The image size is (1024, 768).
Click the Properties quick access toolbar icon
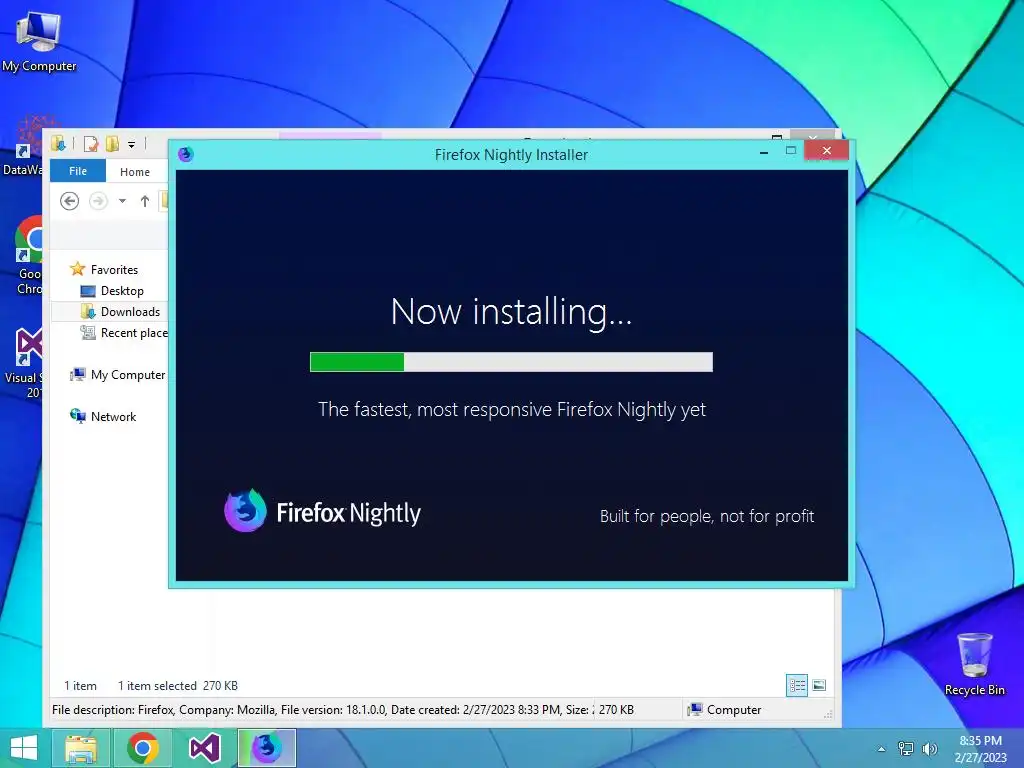coord(91,144)
